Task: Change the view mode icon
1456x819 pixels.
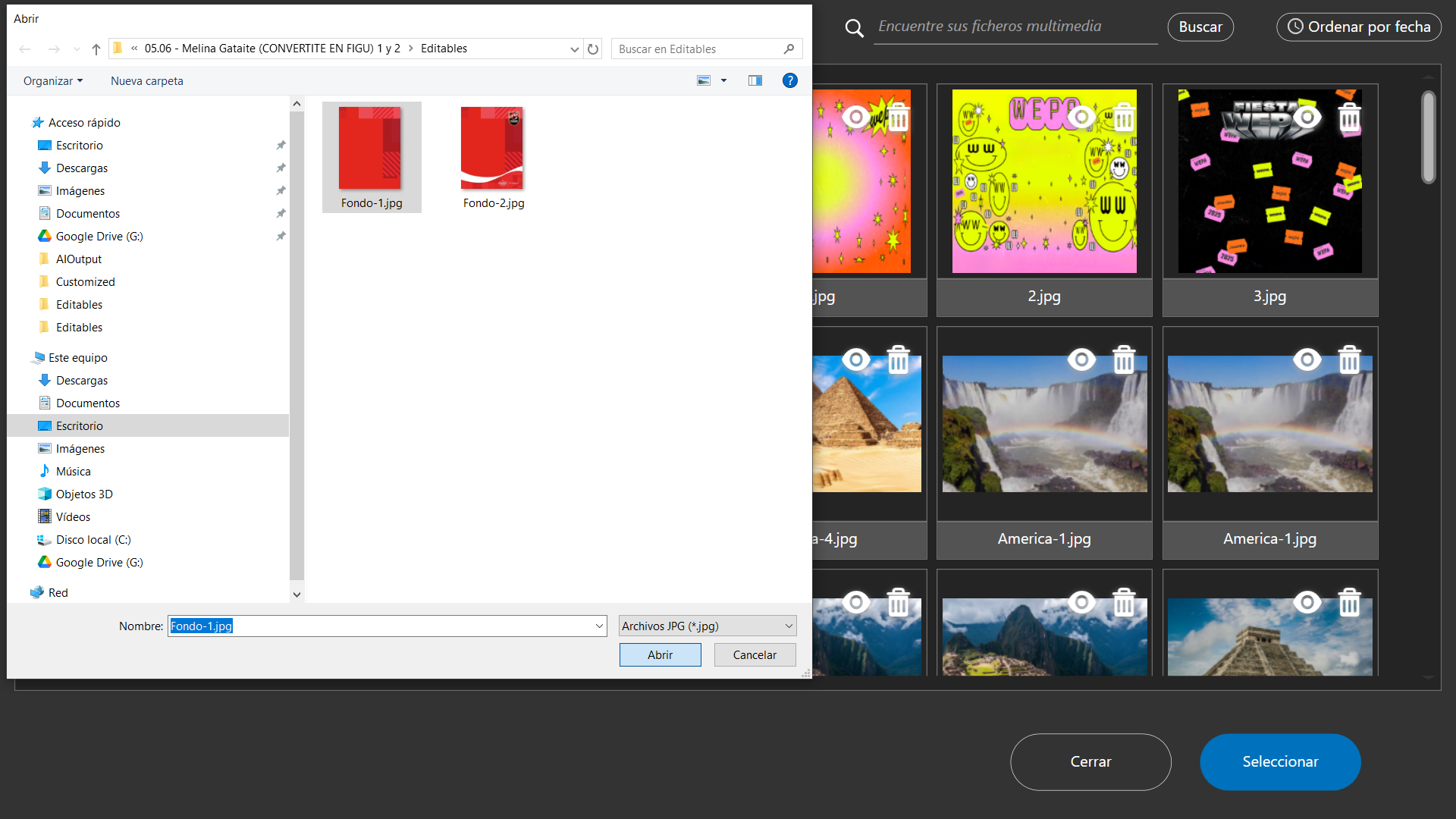Action: [x=704, y=80]
